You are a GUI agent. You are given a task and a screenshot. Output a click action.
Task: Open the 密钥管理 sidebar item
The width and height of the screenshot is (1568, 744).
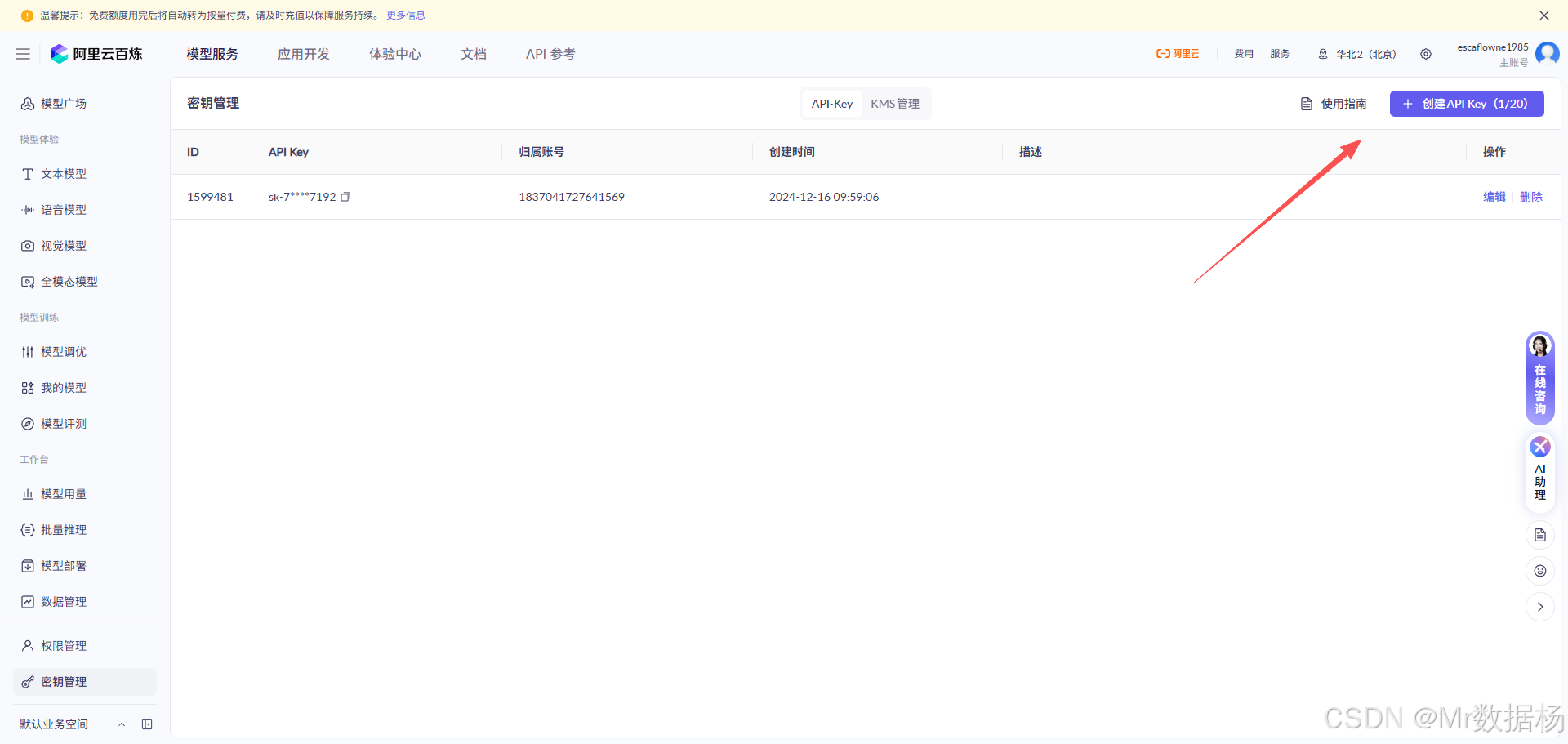65,681
